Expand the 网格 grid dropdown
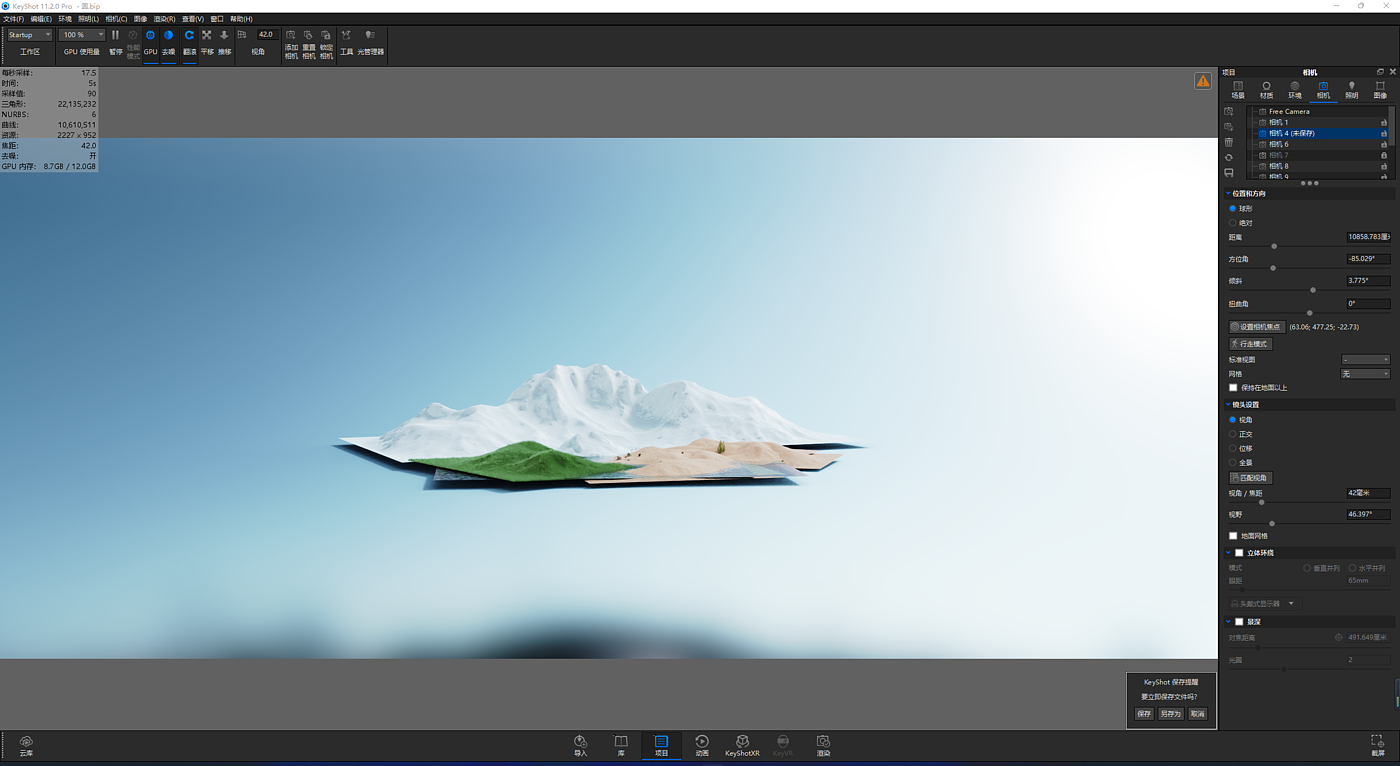 (x=1365, y=374)
